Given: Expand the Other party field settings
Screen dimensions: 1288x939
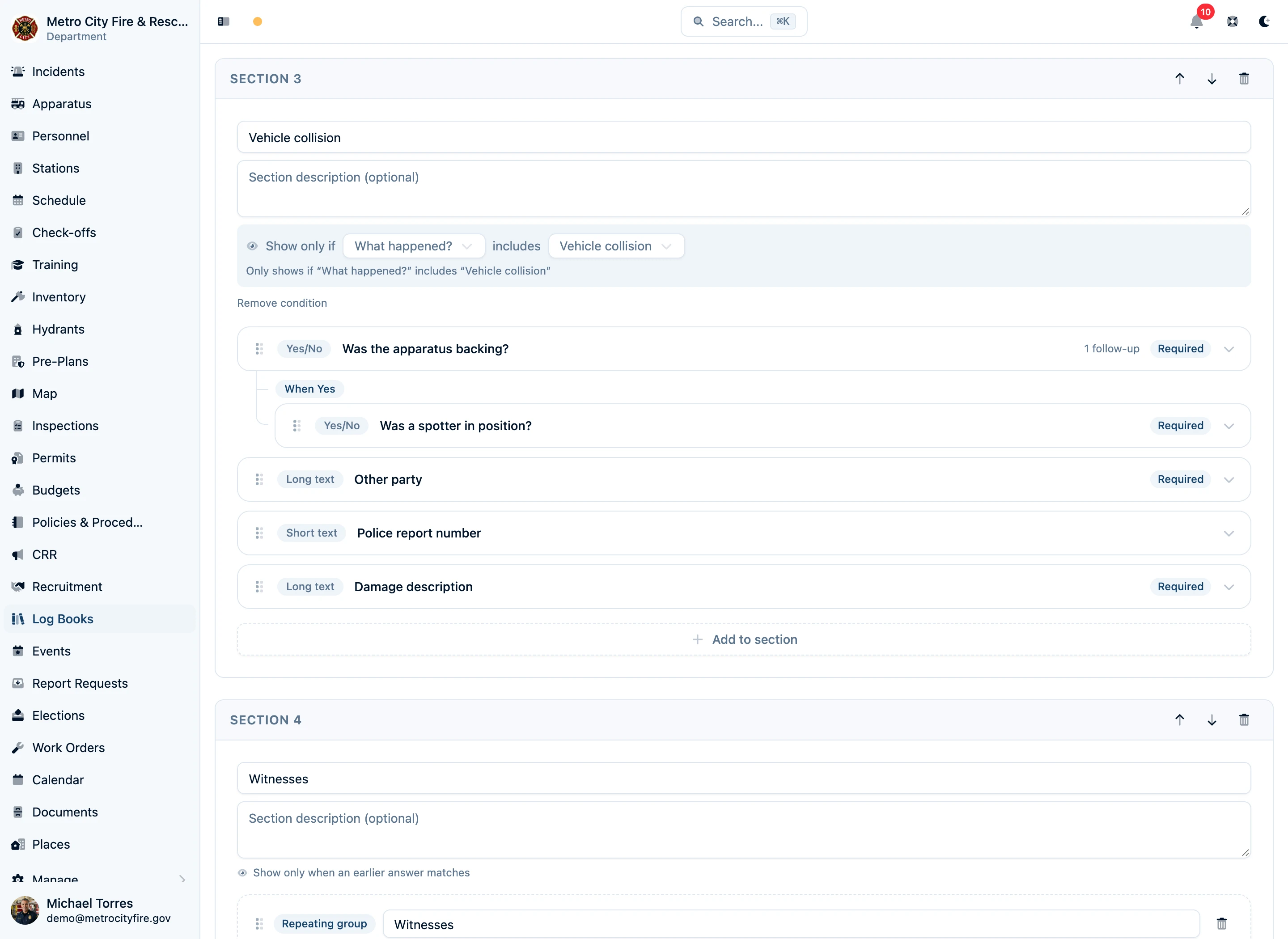Looking at the screenshot, I should tap(1229, 480).
